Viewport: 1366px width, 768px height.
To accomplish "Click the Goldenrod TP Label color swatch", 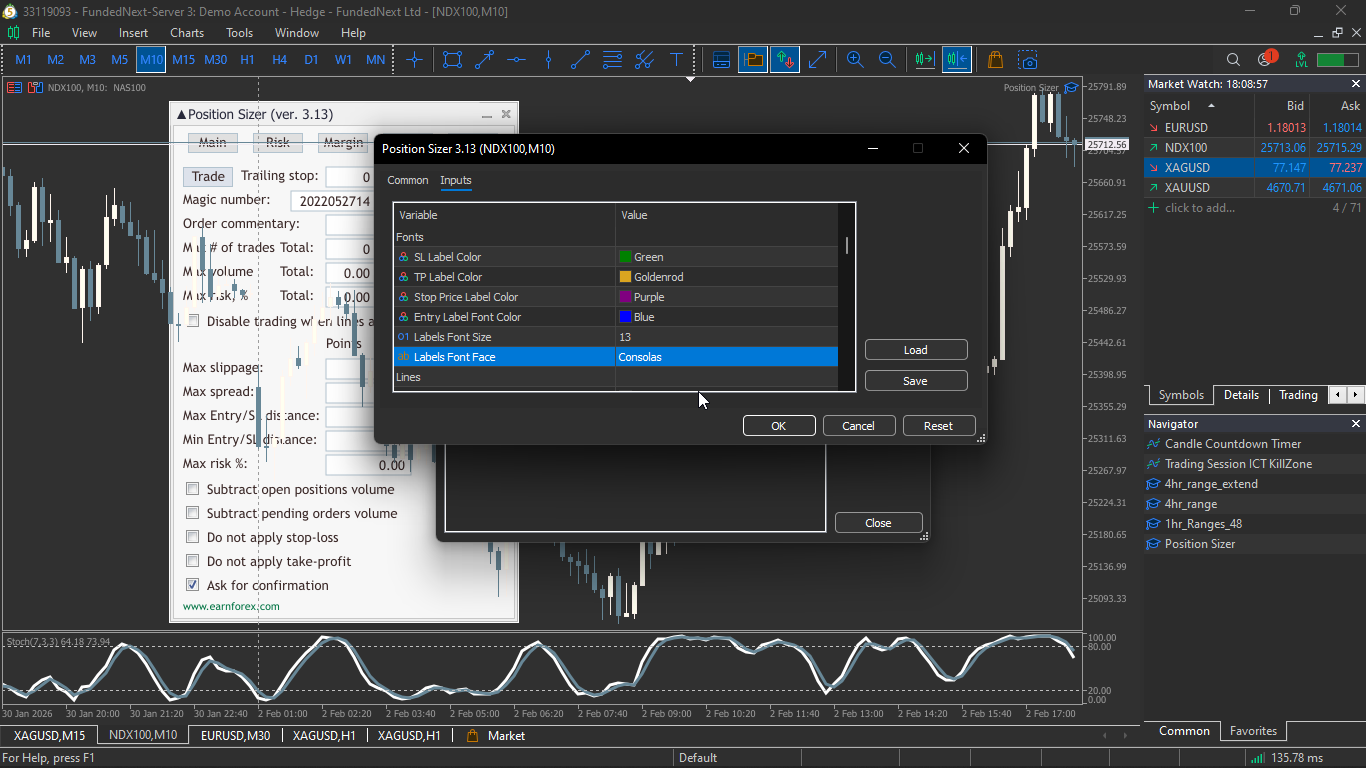I will point(625,277).
